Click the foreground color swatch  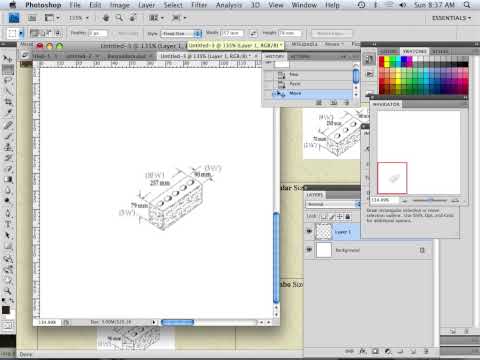click(6, 310)
